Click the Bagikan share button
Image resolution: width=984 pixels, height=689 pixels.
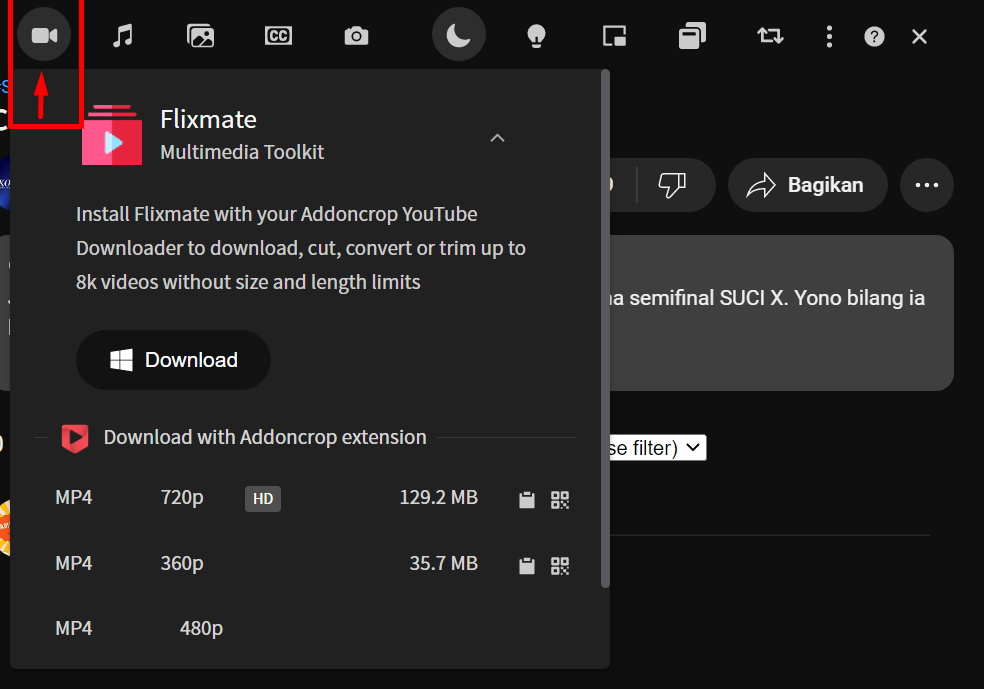tap(808, 185)
